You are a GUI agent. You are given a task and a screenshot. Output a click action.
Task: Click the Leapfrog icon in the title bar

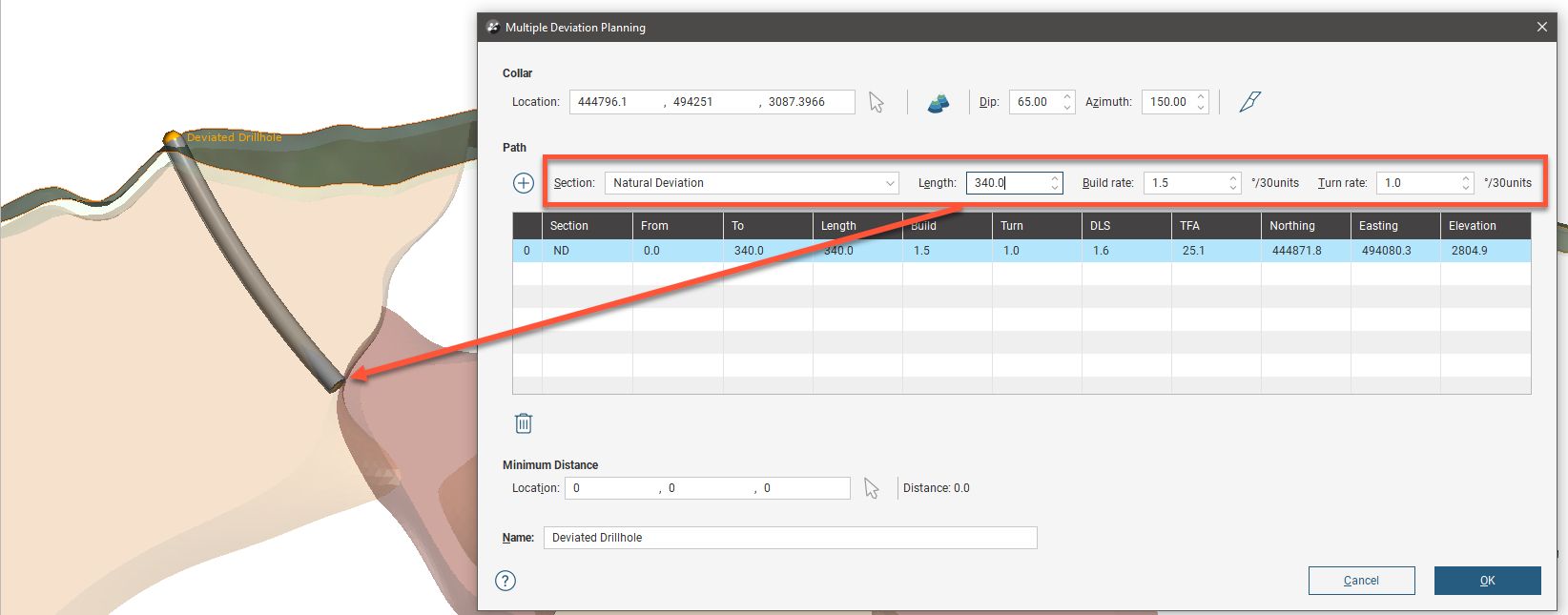tap(492, 28)
